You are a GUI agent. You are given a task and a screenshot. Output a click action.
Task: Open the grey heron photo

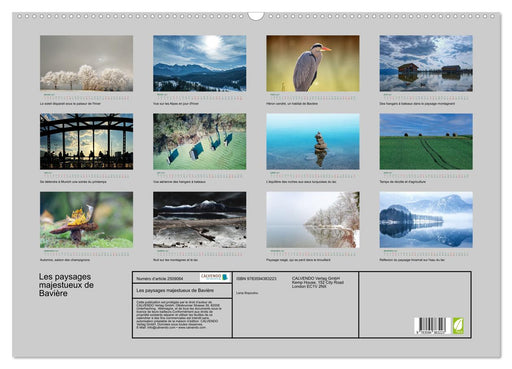[x=313, y=63]
